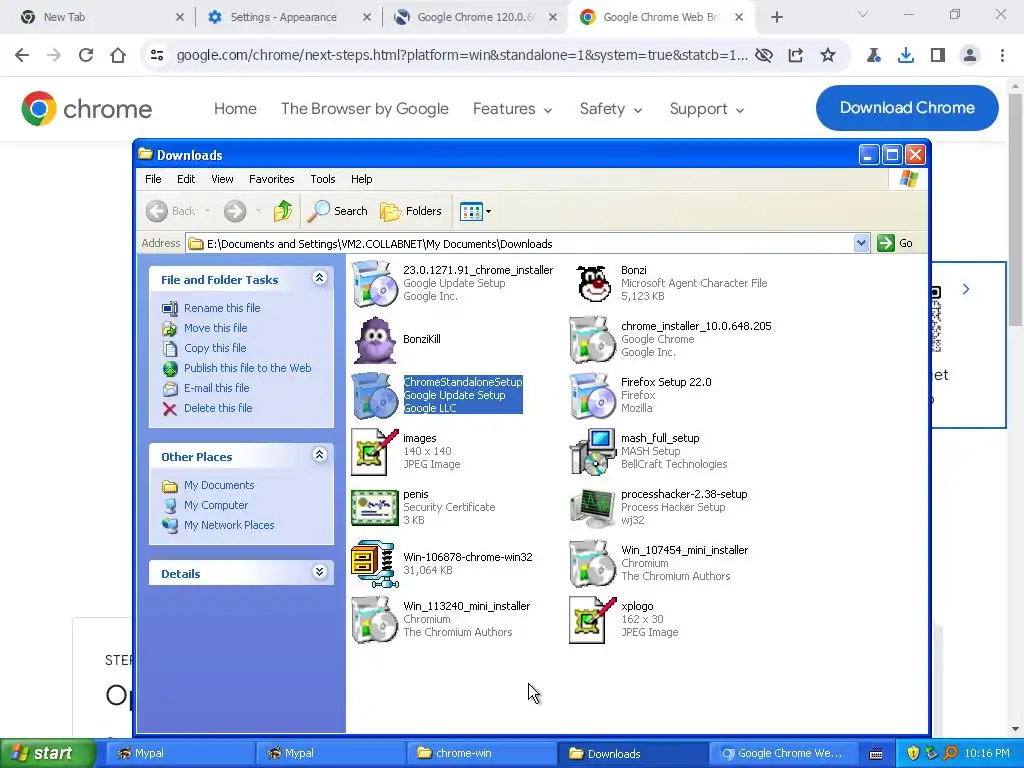This screenshot has height=768, width=1024.
Task: Toggle the browser side panel icon
Action: [938, 55]
